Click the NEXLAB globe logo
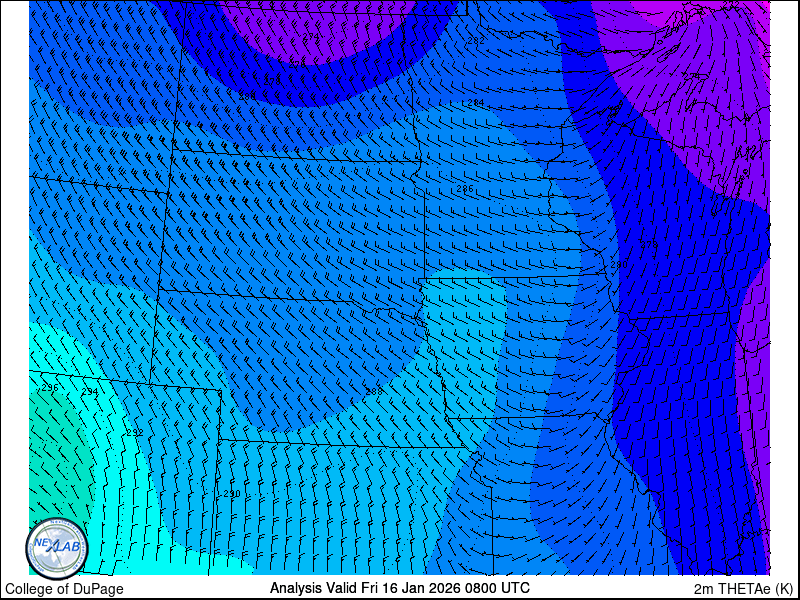Screen dimensions: 800x600 point(57,549)
